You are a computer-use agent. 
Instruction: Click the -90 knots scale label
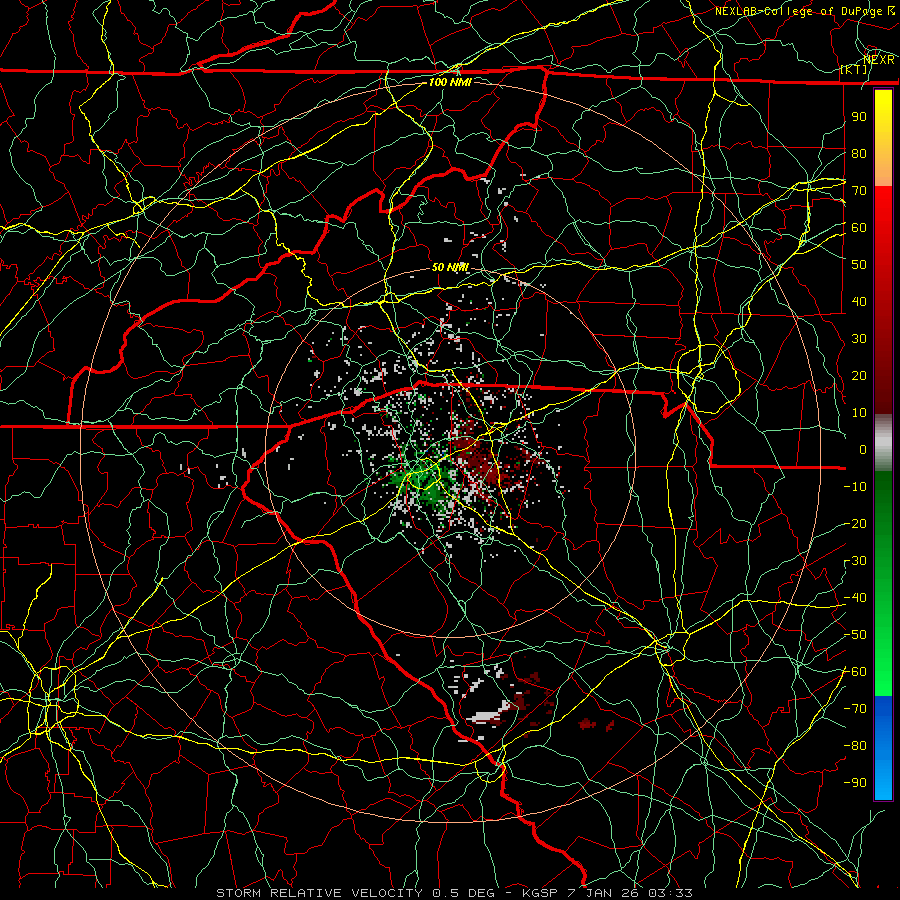[855, 783]
